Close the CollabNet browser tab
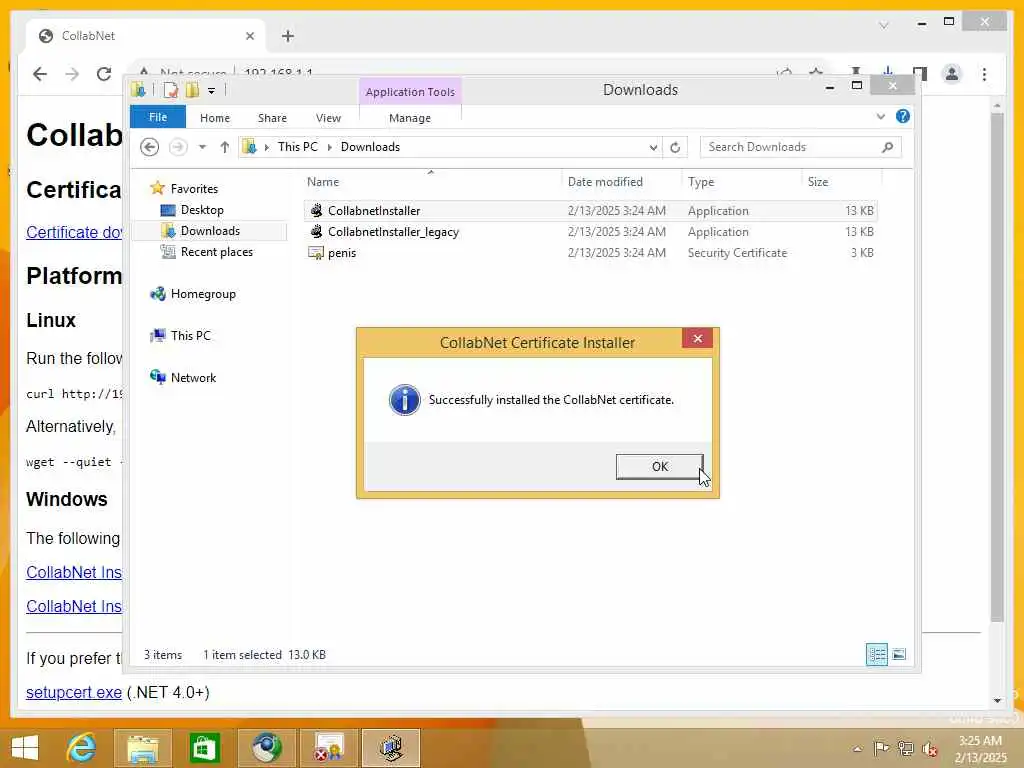This screenshot has width=1024, height=768. [249, 36]
